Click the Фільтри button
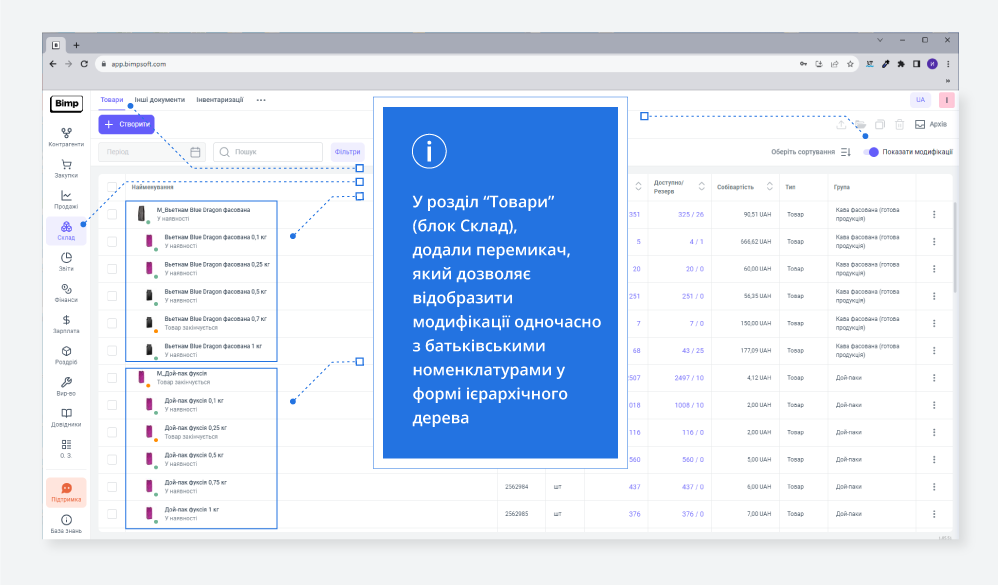Screen dimensions: 1000x585 [x=348, y=152]
